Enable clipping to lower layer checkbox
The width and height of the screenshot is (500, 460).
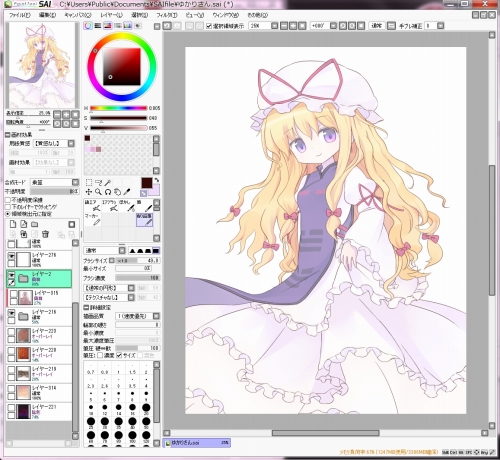coord(8,207)
